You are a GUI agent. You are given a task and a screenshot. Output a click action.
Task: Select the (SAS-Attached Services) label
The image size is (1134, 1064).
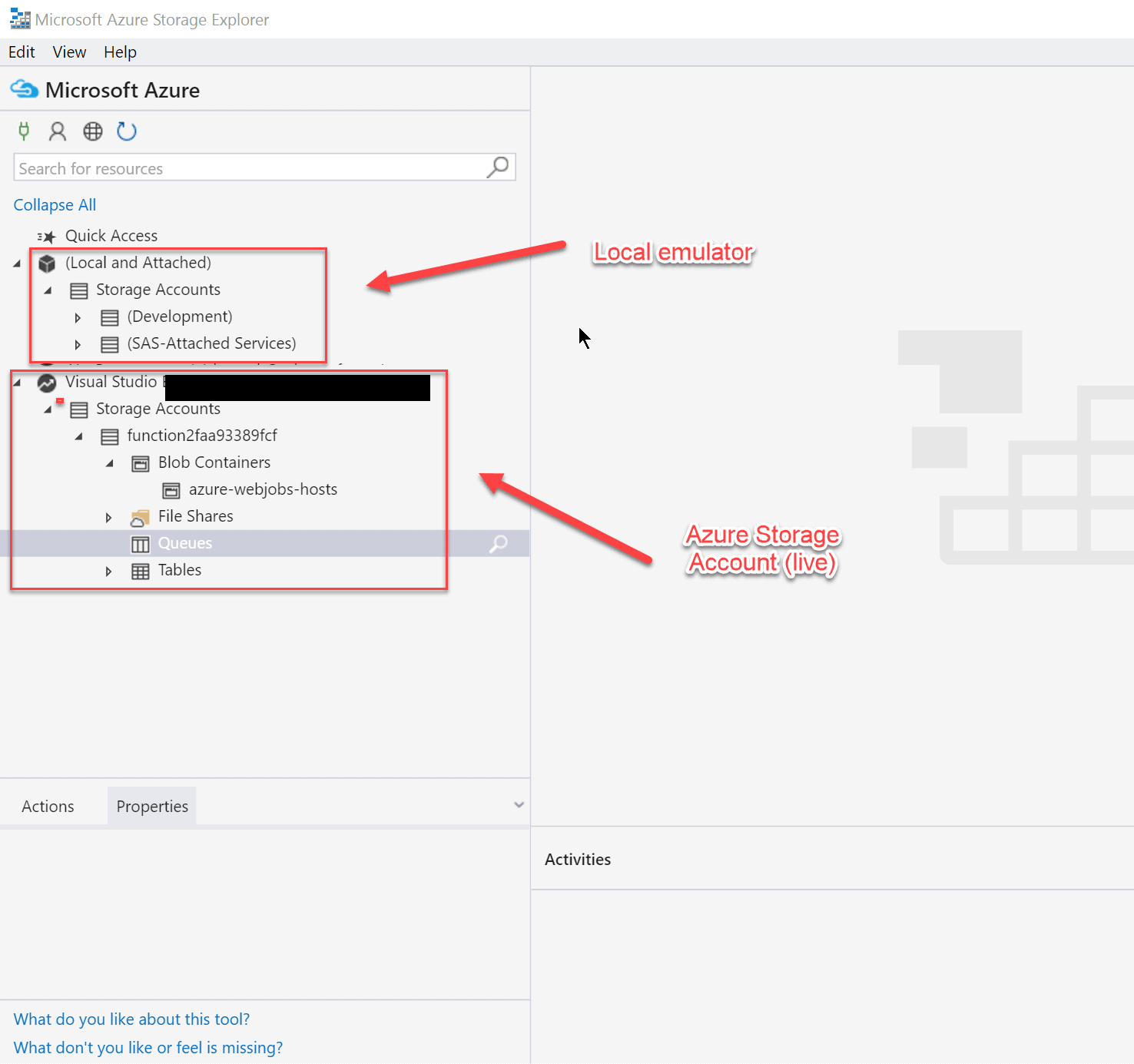[211, 343]
